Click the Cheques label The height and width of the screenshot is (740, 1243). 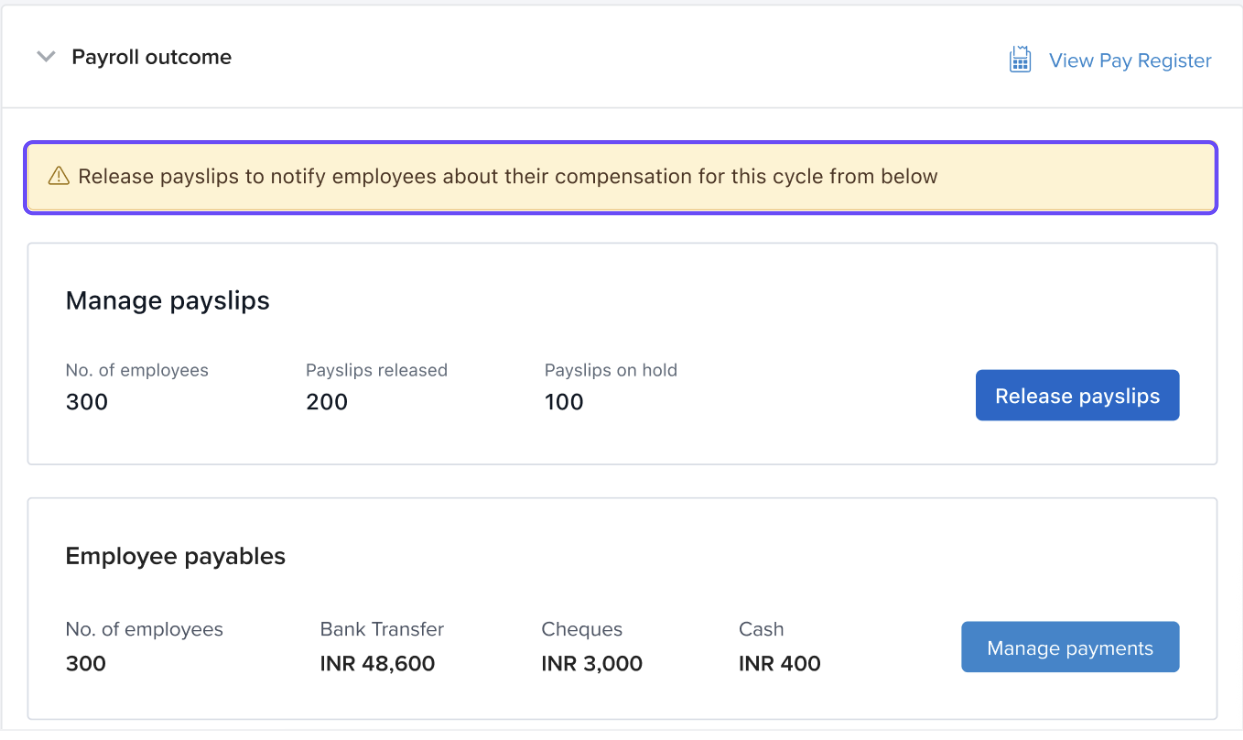pyautogui.click(x=582, y=629)
